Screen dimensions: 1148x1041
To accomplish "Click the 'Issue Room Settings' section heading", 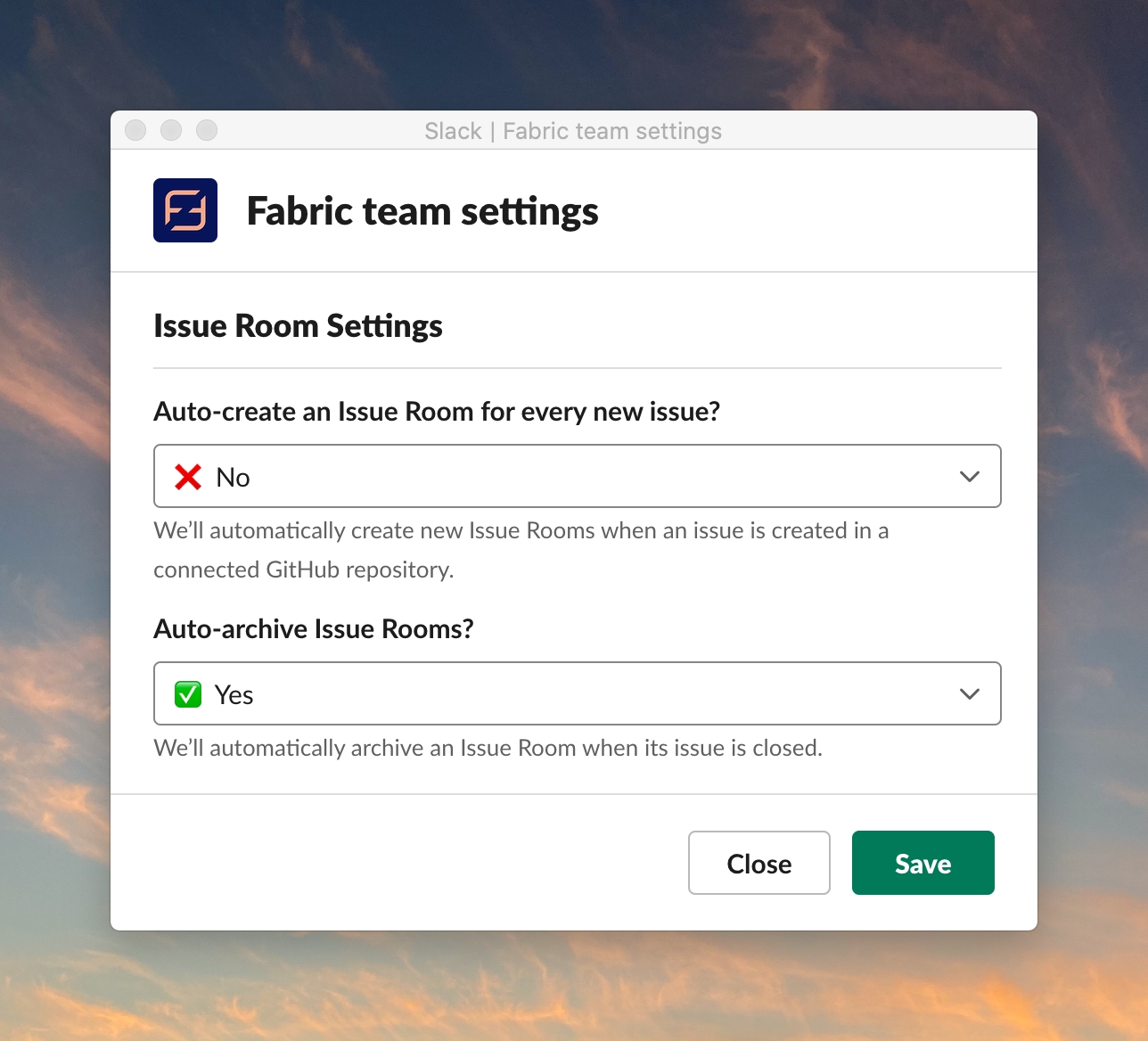I will pos(298,326).
